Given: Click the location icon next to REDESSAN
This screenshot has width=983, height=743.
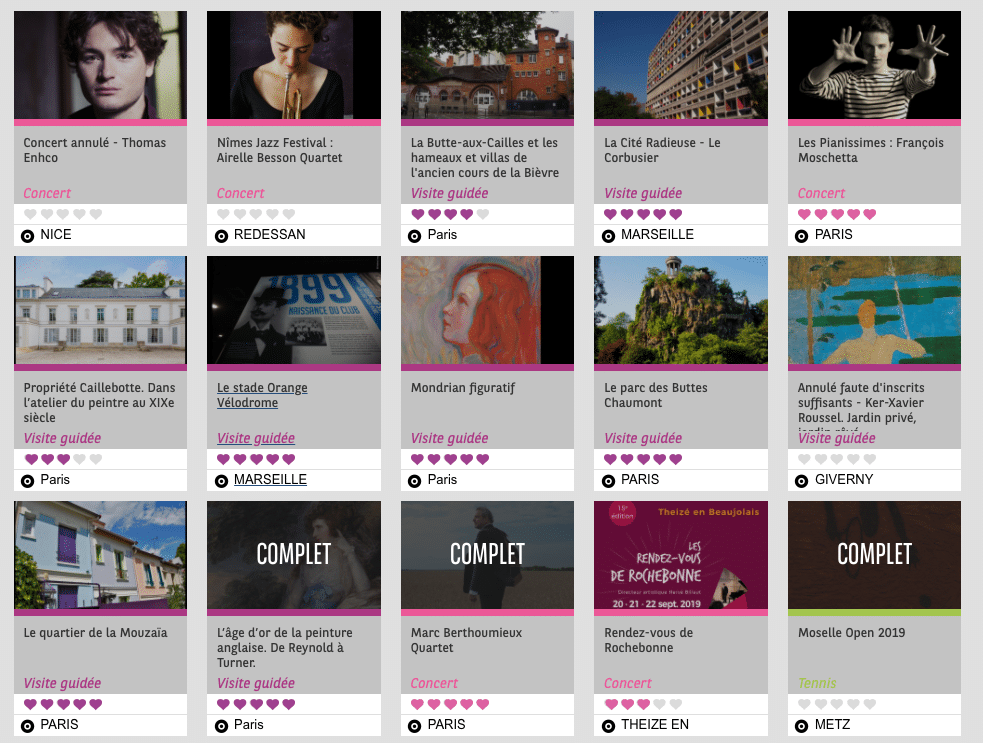Looking at the screenshot, I should (x=221, y=235).
